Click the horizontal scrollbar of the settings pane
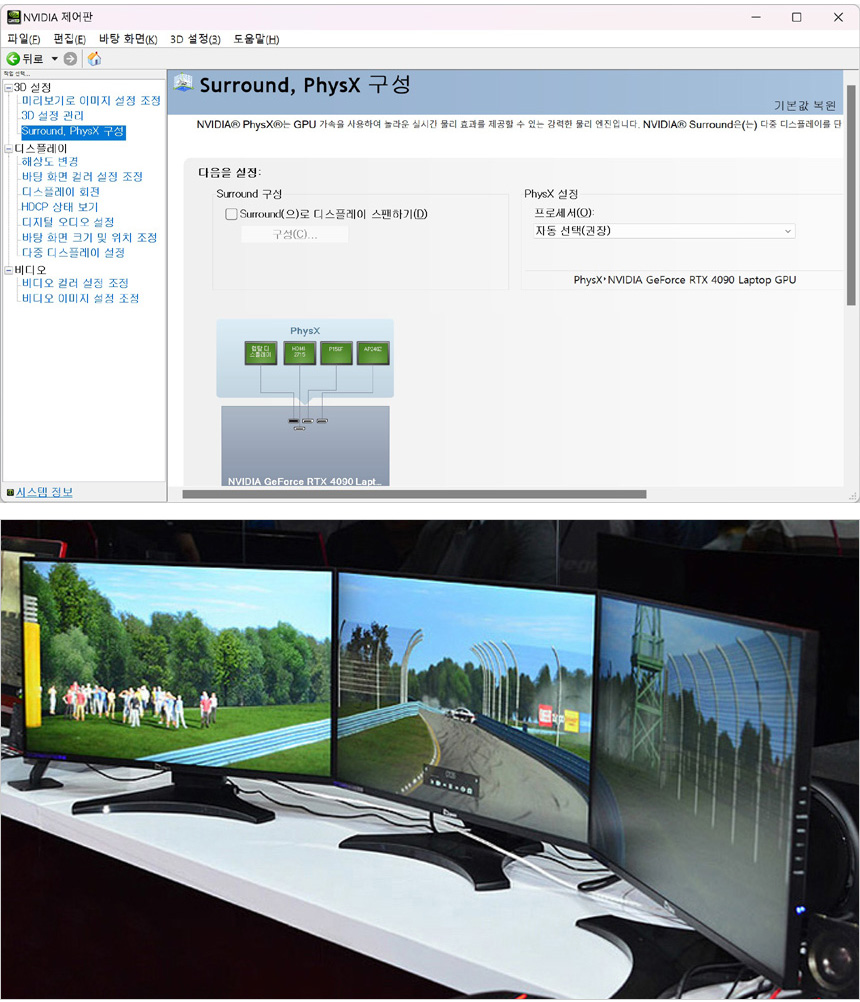The height and width of the screenshot is (1002, 860). (x=414, y=494)
